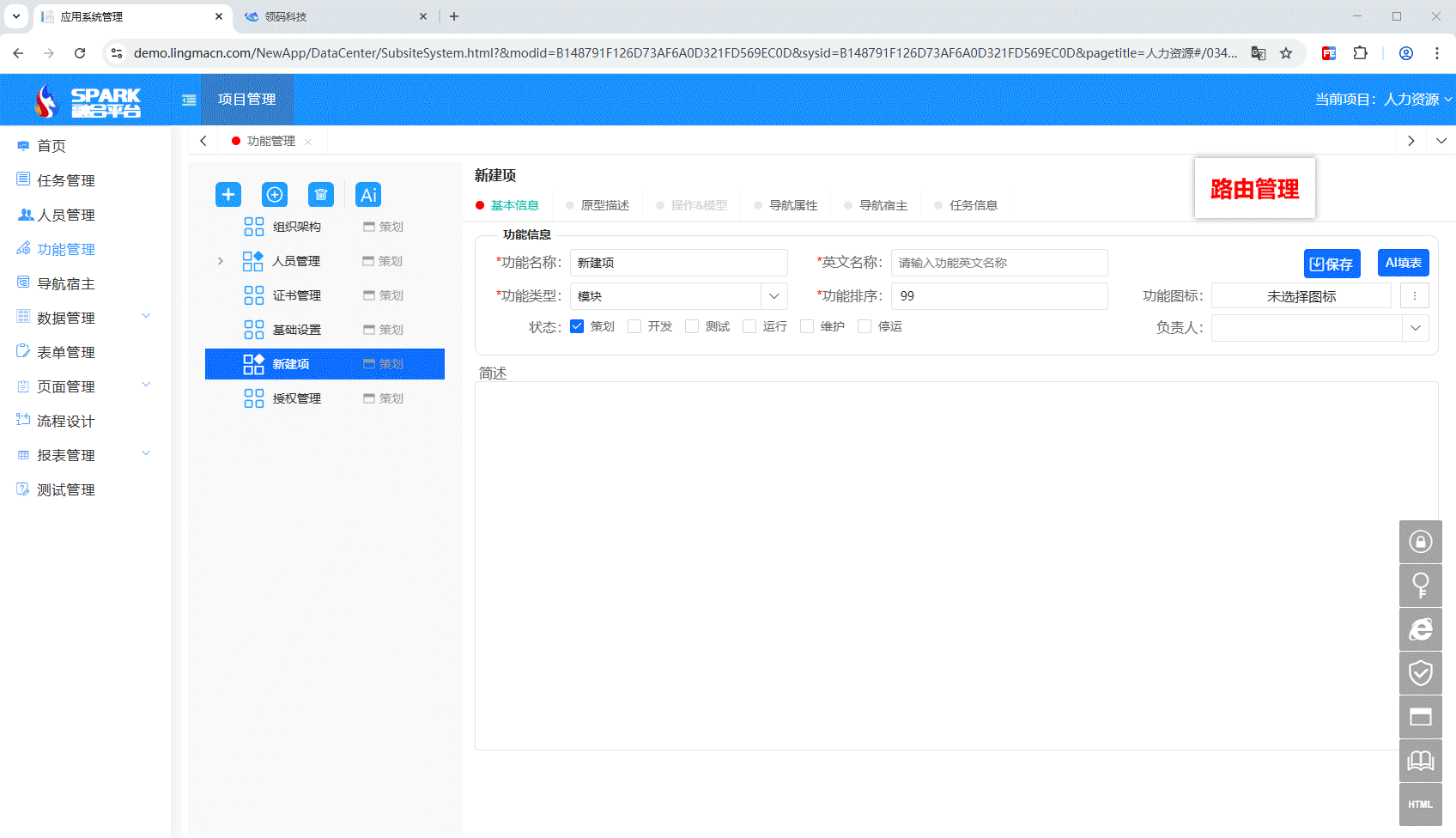Click the HTML icon at the bottom right

coord(1420,804)
